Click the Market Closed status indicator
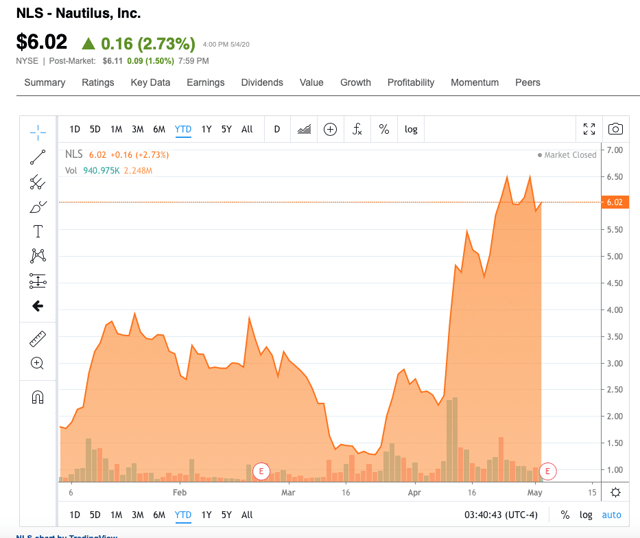The image size is (640, 538). pyautogui.click(x=567, y=155)
